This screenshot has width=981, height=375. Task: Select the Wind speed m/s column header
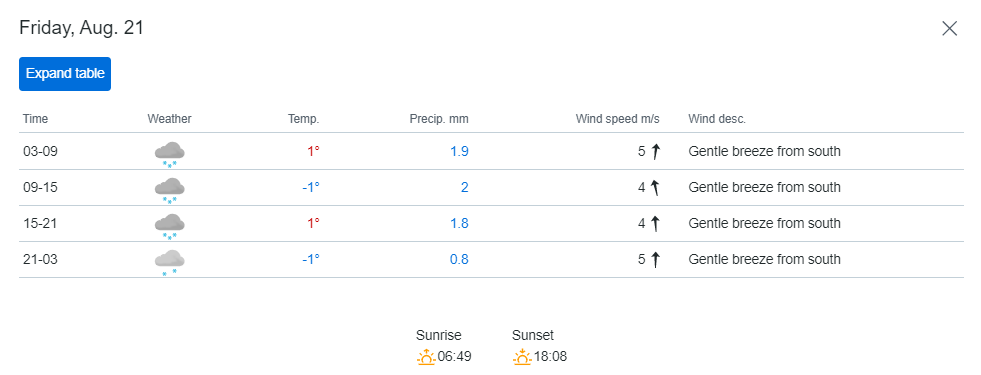pyautogui.click(x=618, y=119)
